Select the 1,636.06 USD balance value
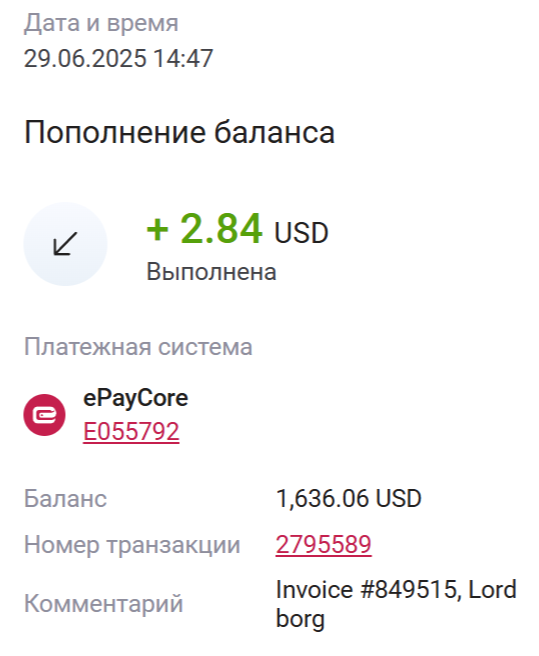 [x=349, y=499]
